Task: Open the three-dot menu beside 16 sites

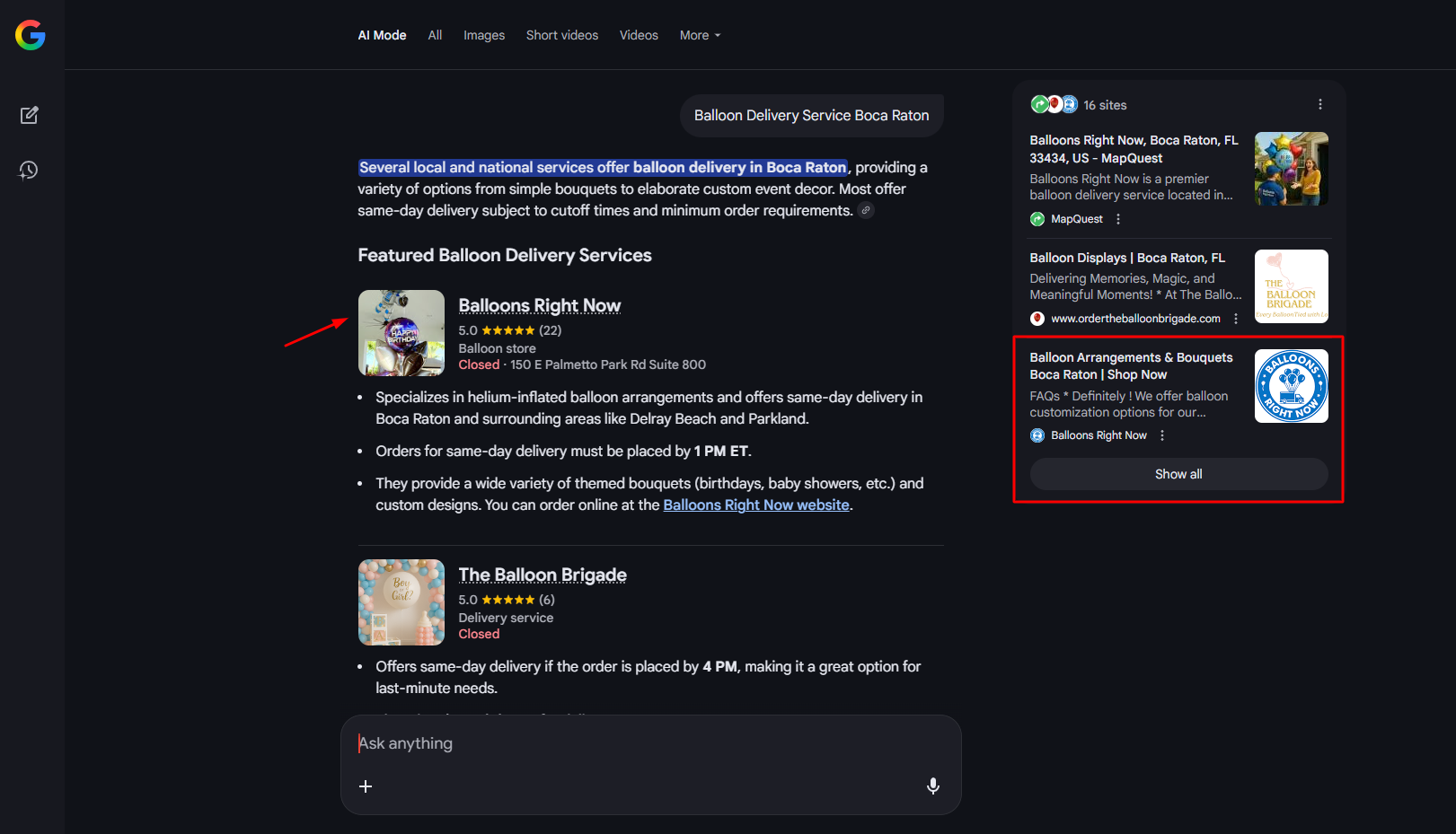Action: (1319, 105)
